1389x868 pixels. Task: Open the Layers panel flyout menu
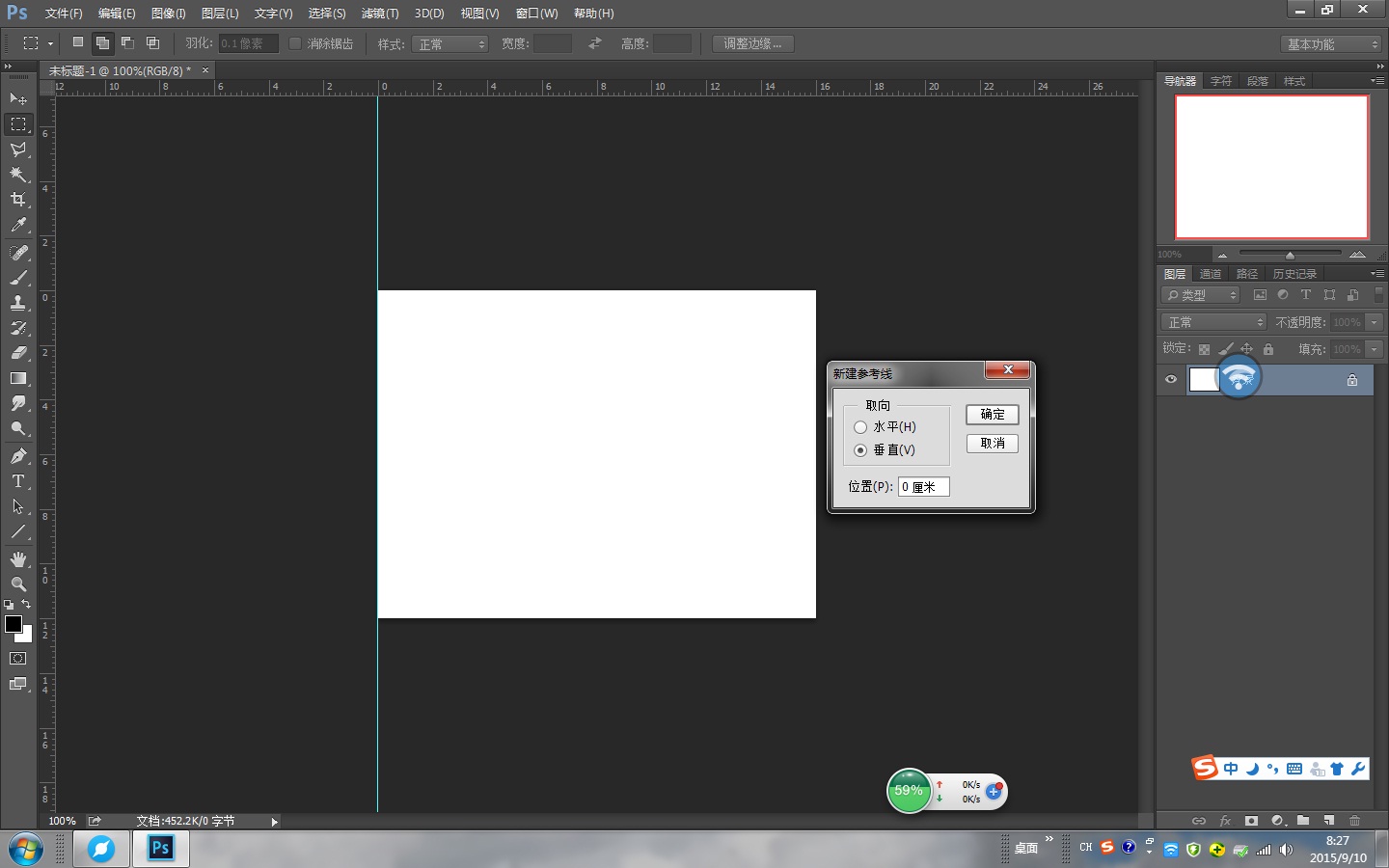click(1376, 274)
